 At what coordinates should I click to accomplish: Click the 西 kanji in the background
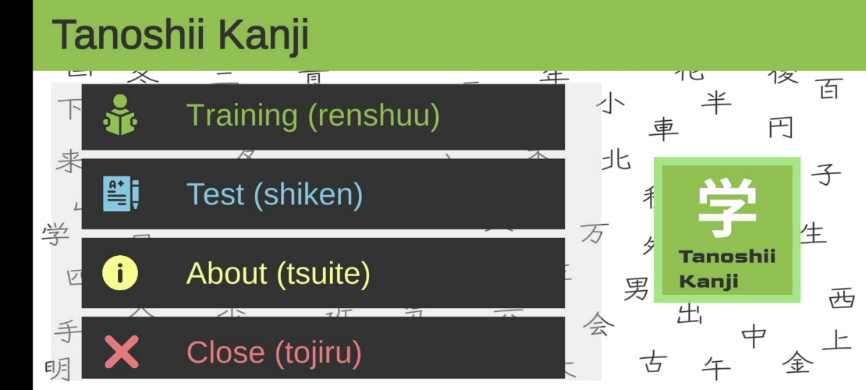point(842,297)
